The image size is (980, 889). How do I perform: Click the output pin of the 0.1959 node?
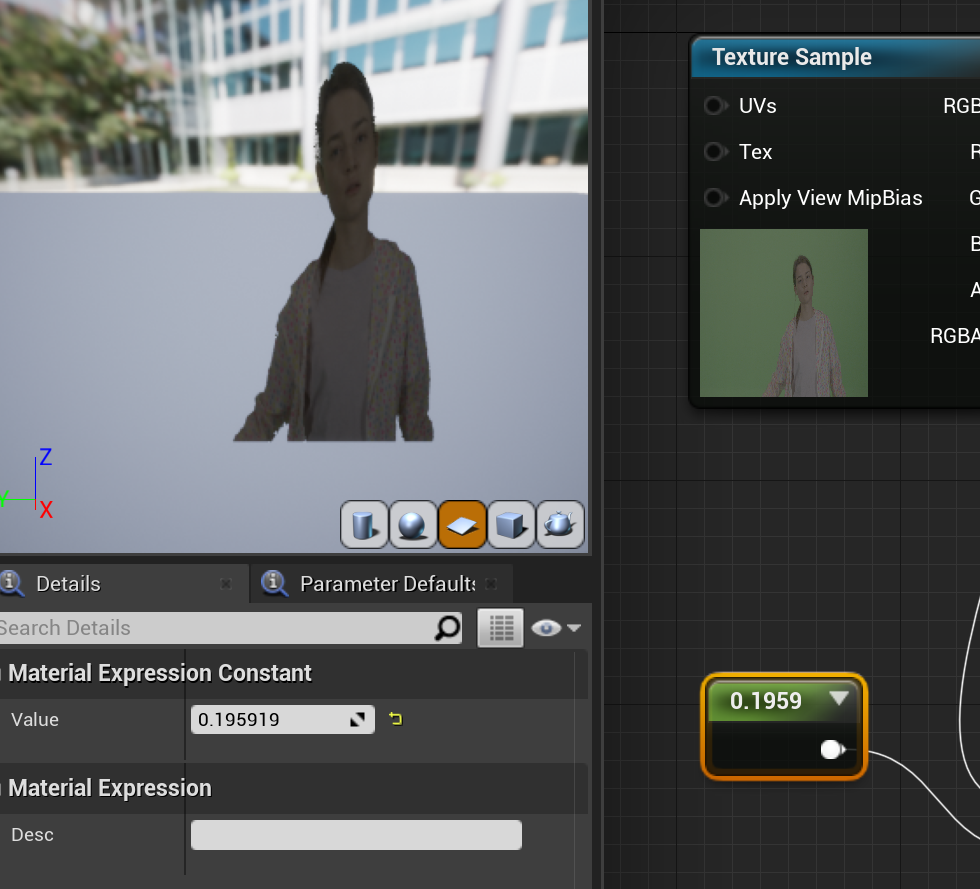pos(831,750)
